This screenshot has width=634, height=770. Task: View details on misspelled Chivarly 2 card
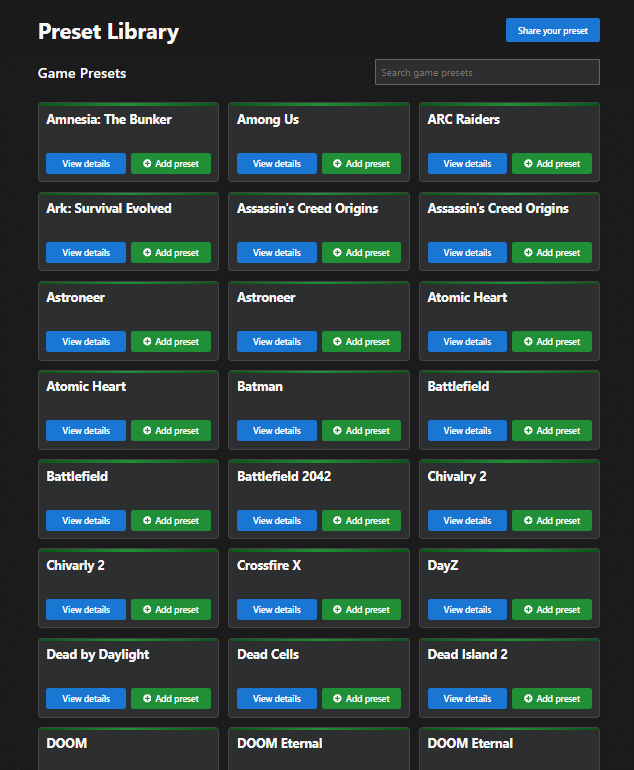tap(86, 609)
